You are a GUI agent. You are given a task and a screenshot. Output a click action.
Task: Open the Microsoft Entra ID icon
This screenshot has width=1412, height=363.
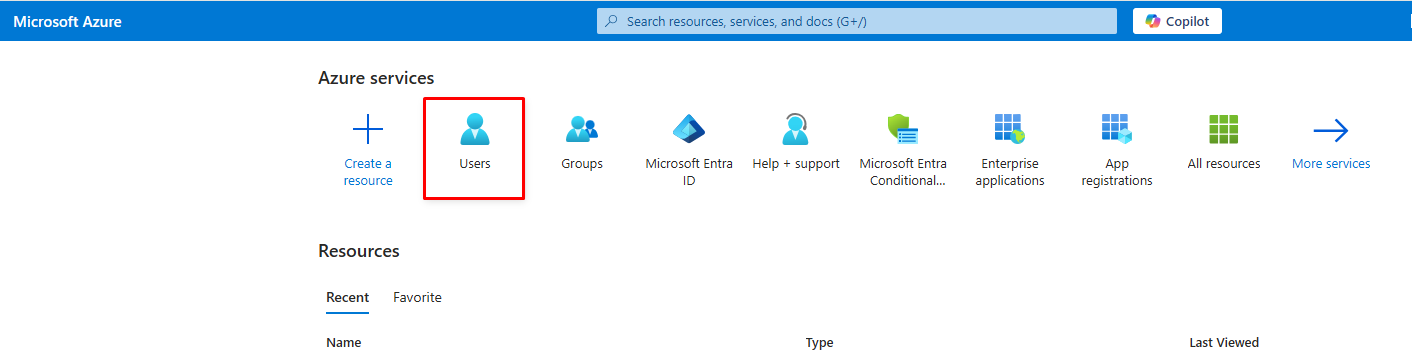[689, 130]
